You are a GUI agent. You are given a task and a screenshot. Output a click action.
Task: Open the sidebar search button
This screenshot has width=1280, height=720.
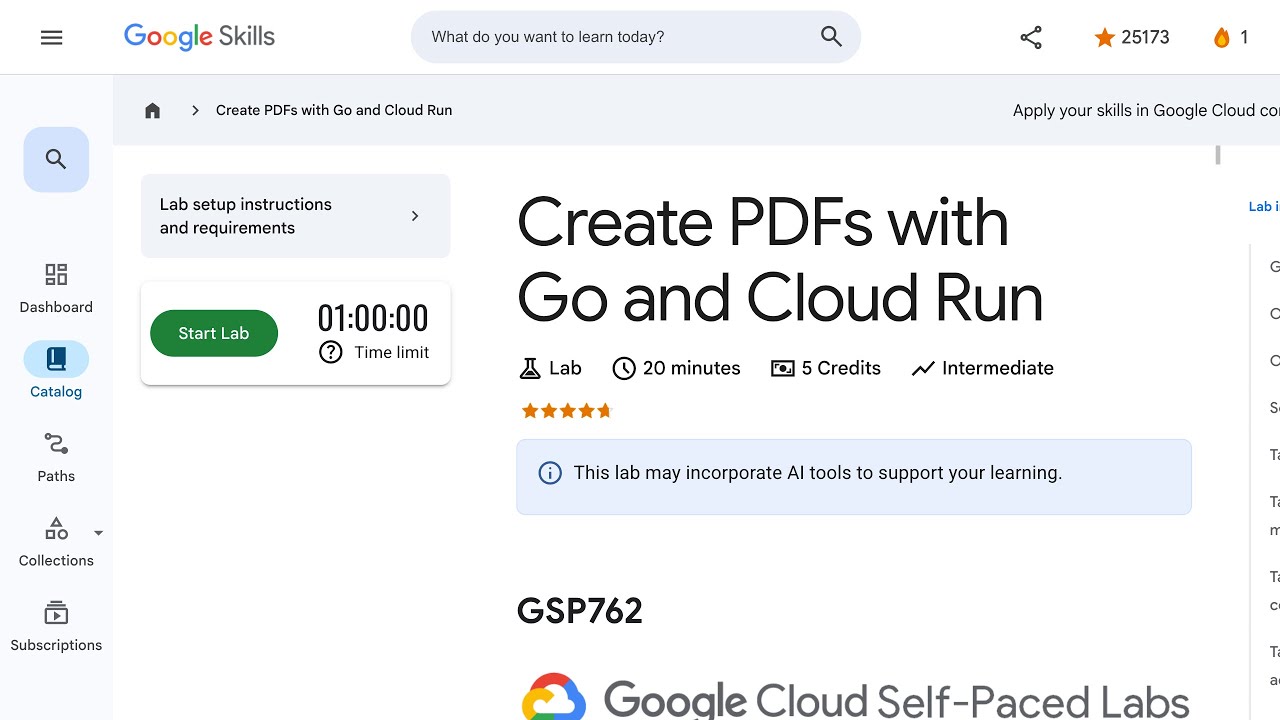[56, 159]
